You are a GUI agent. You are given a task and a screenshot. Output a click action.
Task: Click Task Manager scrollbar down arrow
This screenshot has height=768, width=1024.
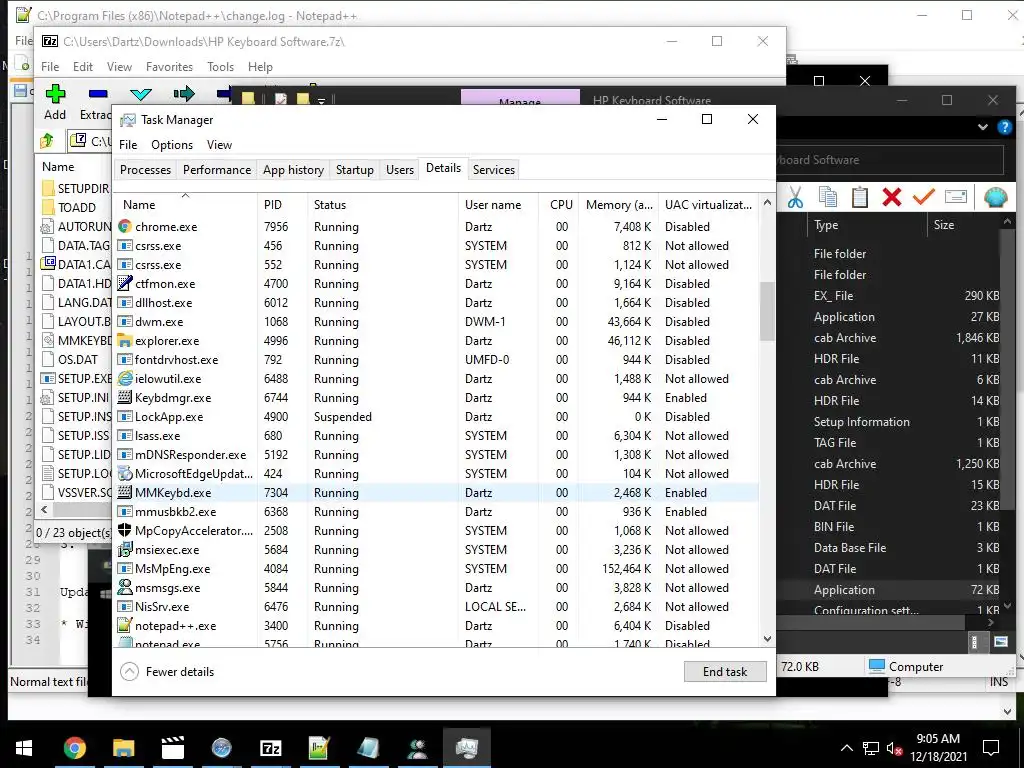[767, 639]
